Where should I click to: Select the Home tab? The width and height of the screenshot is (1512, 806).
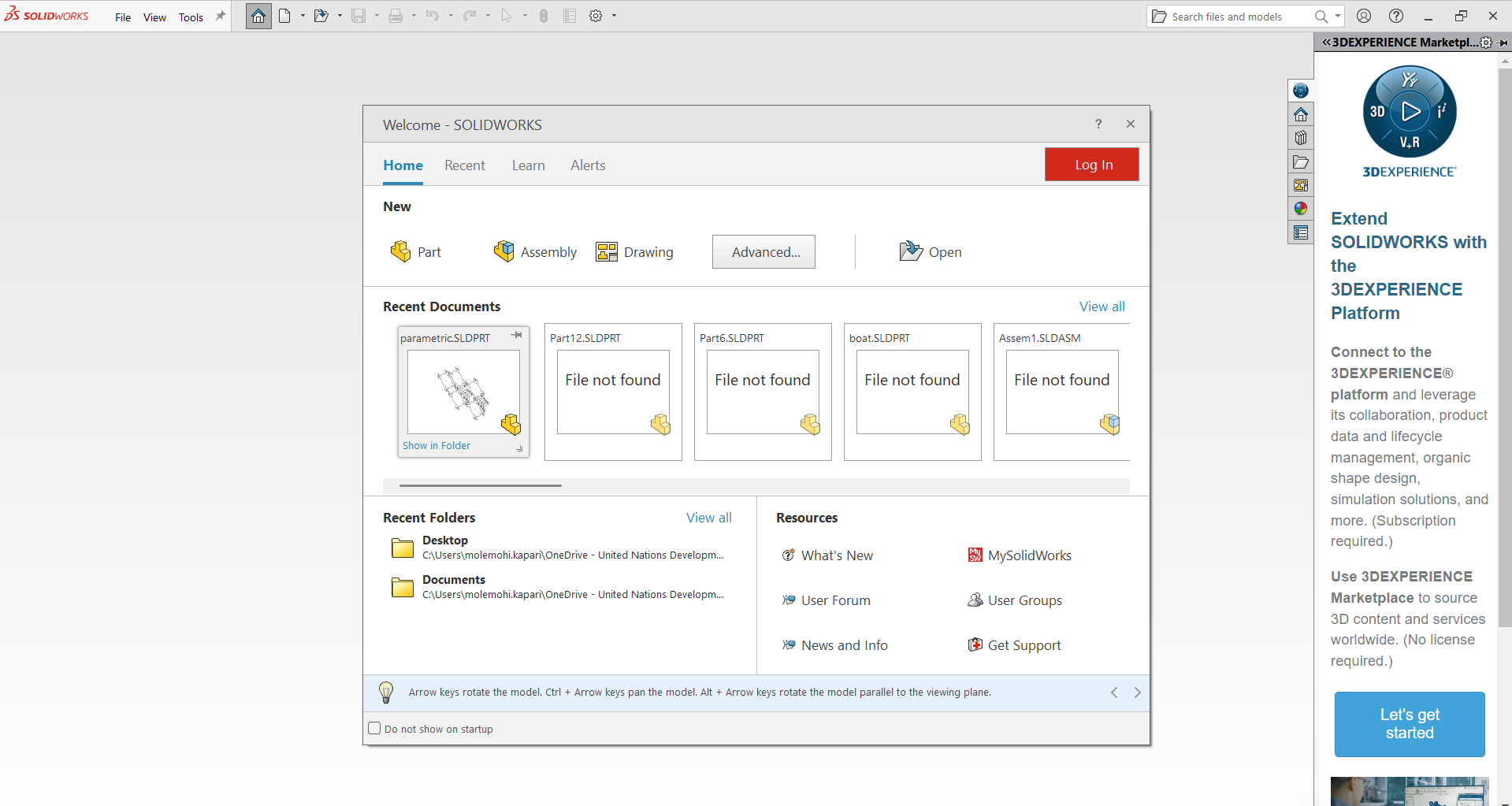coord(403,165)
